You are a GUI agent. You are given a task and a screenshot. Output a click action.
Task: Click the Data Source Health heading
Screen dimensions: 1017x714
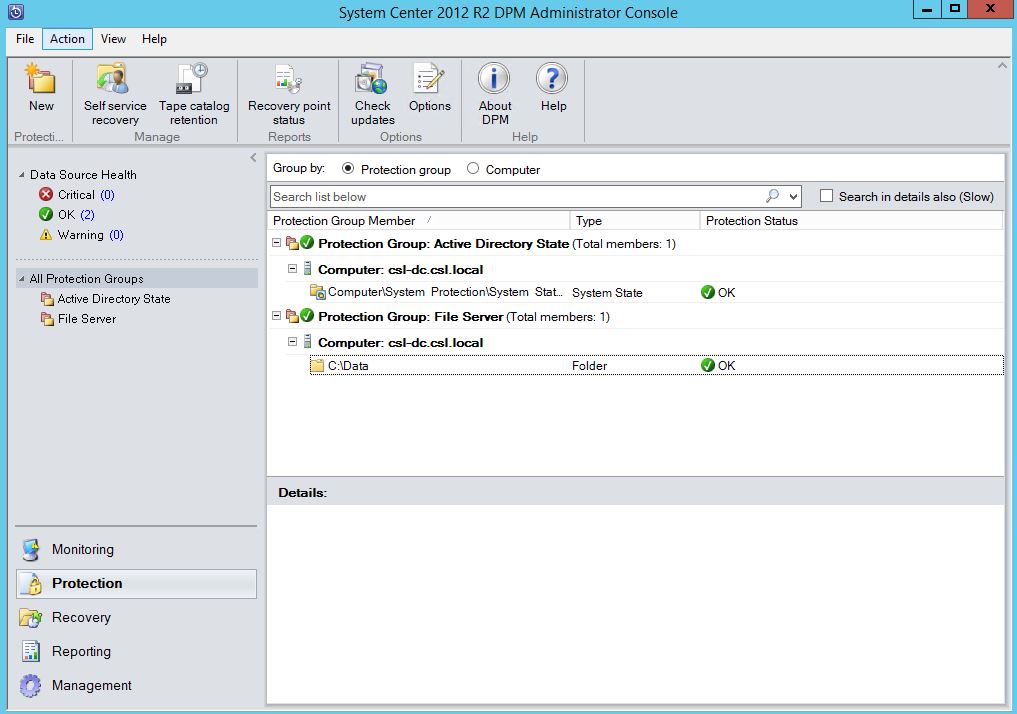pos(83,175)
